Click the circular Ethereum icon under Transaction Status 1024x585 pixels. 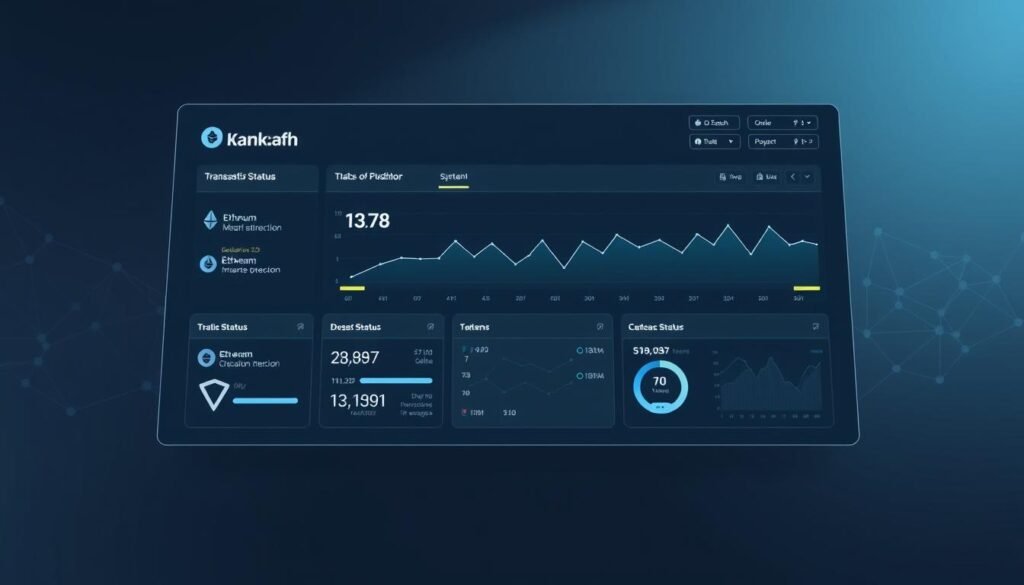(209, 264)
